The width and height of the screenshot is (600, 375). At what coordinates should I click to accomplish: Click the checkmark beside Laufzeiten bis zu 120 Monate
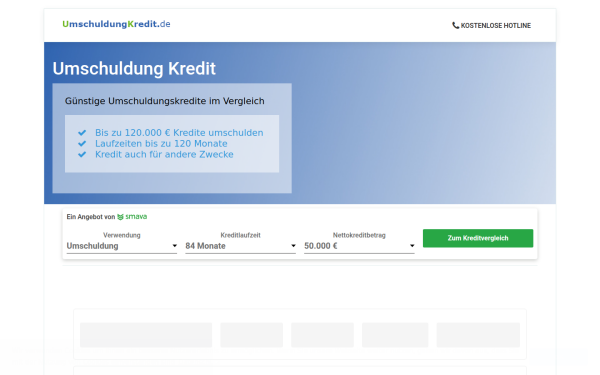[82, 143]
